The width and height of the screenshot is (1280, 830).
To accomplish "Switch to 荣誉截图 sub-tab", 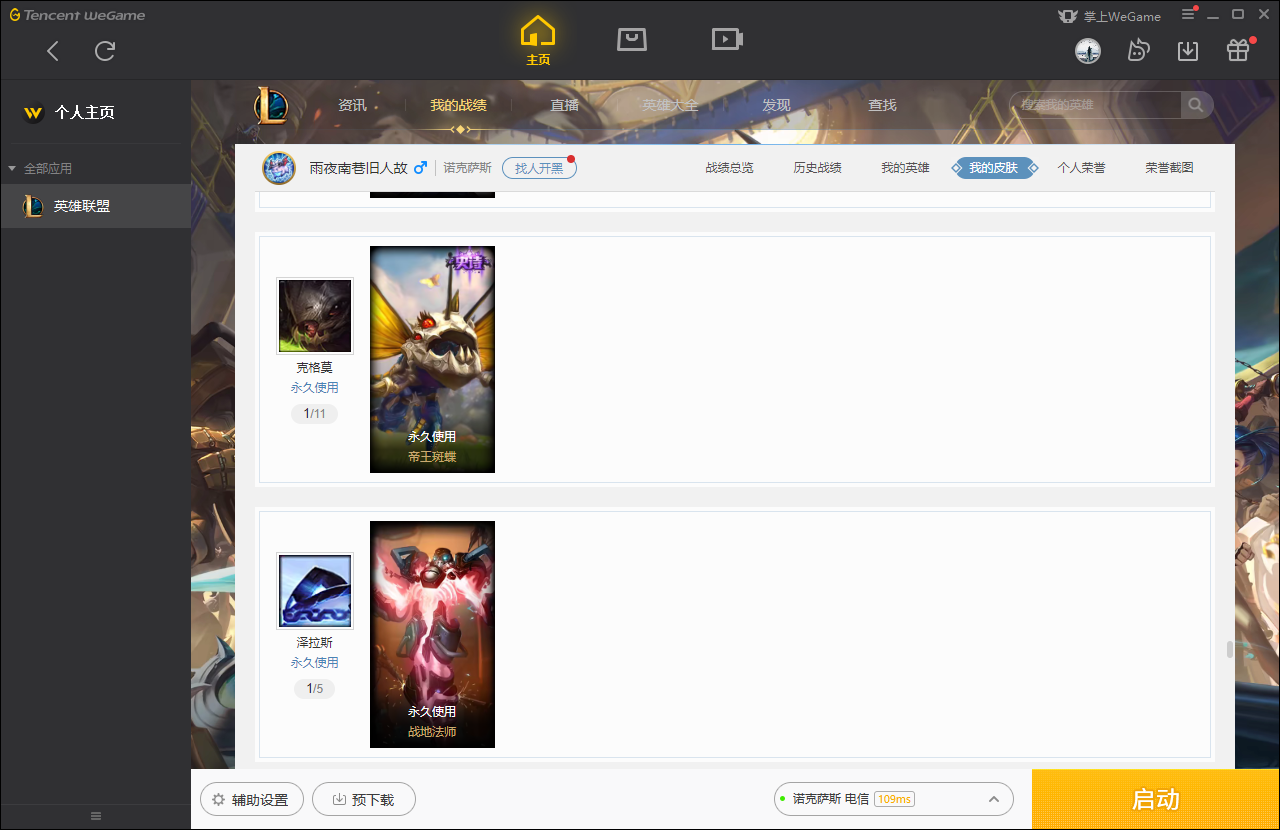I will (x=1169, y=168).
